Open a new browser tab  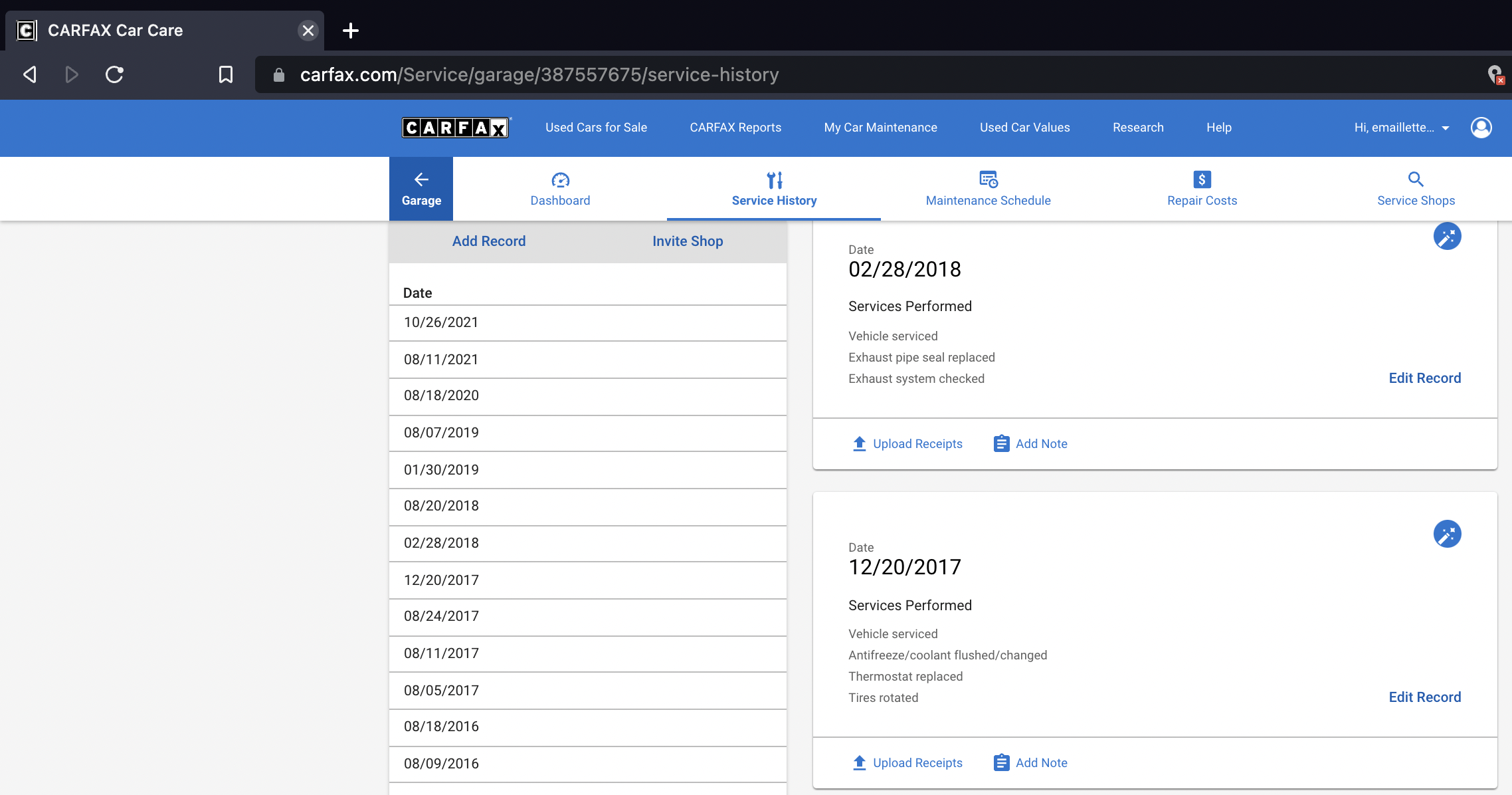click(351, 31)
